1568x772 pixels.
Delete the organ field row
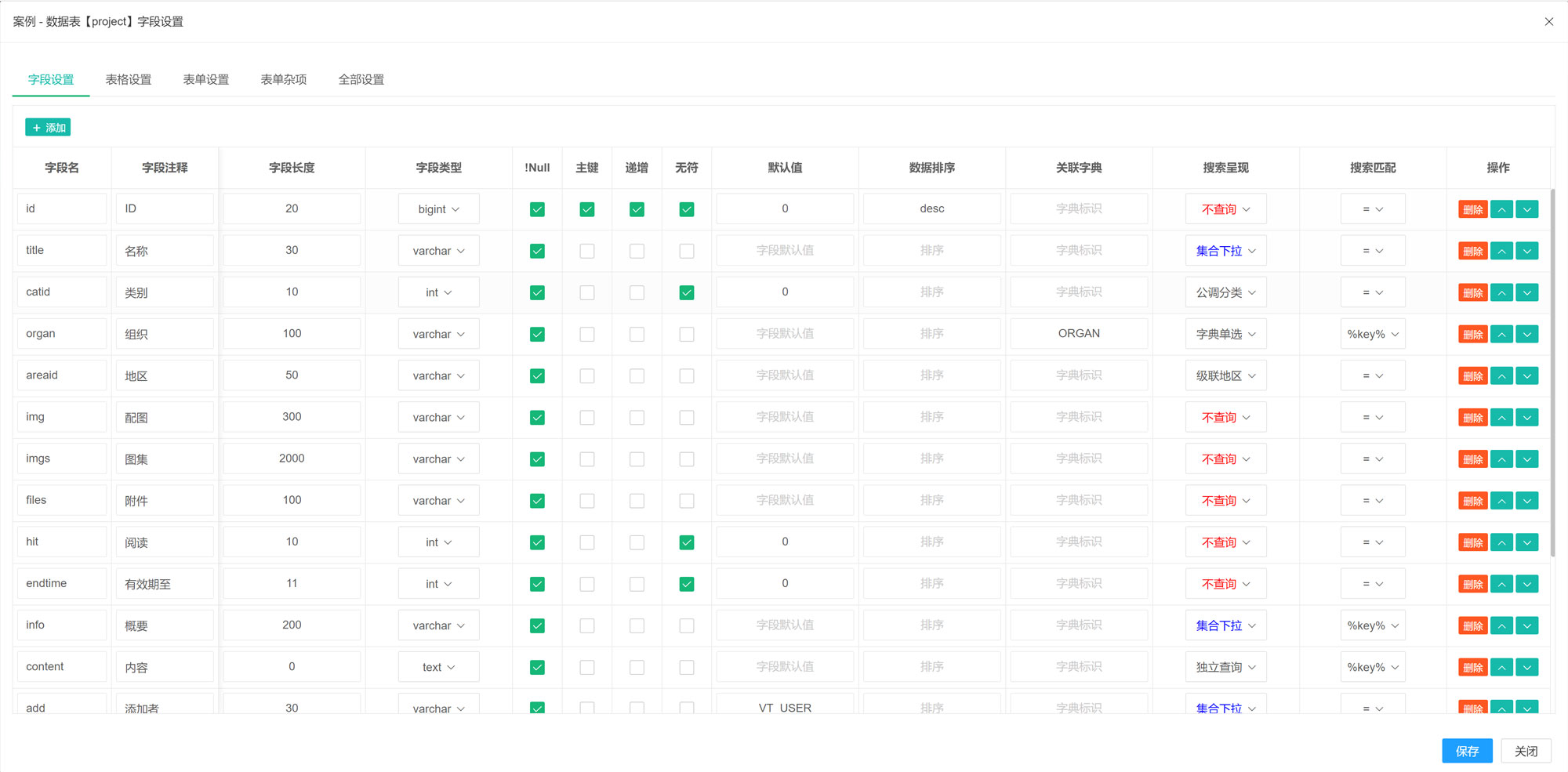click(1472, 334)
